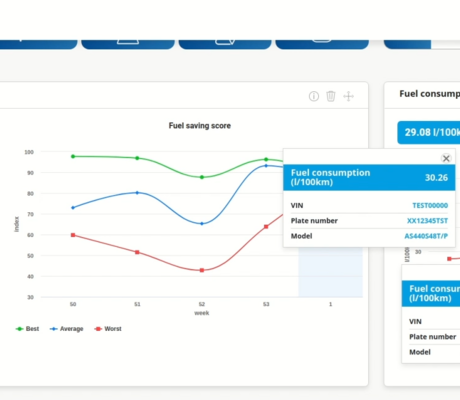Click the week axis label
460x400 pixels.
[x=202, y=313]
